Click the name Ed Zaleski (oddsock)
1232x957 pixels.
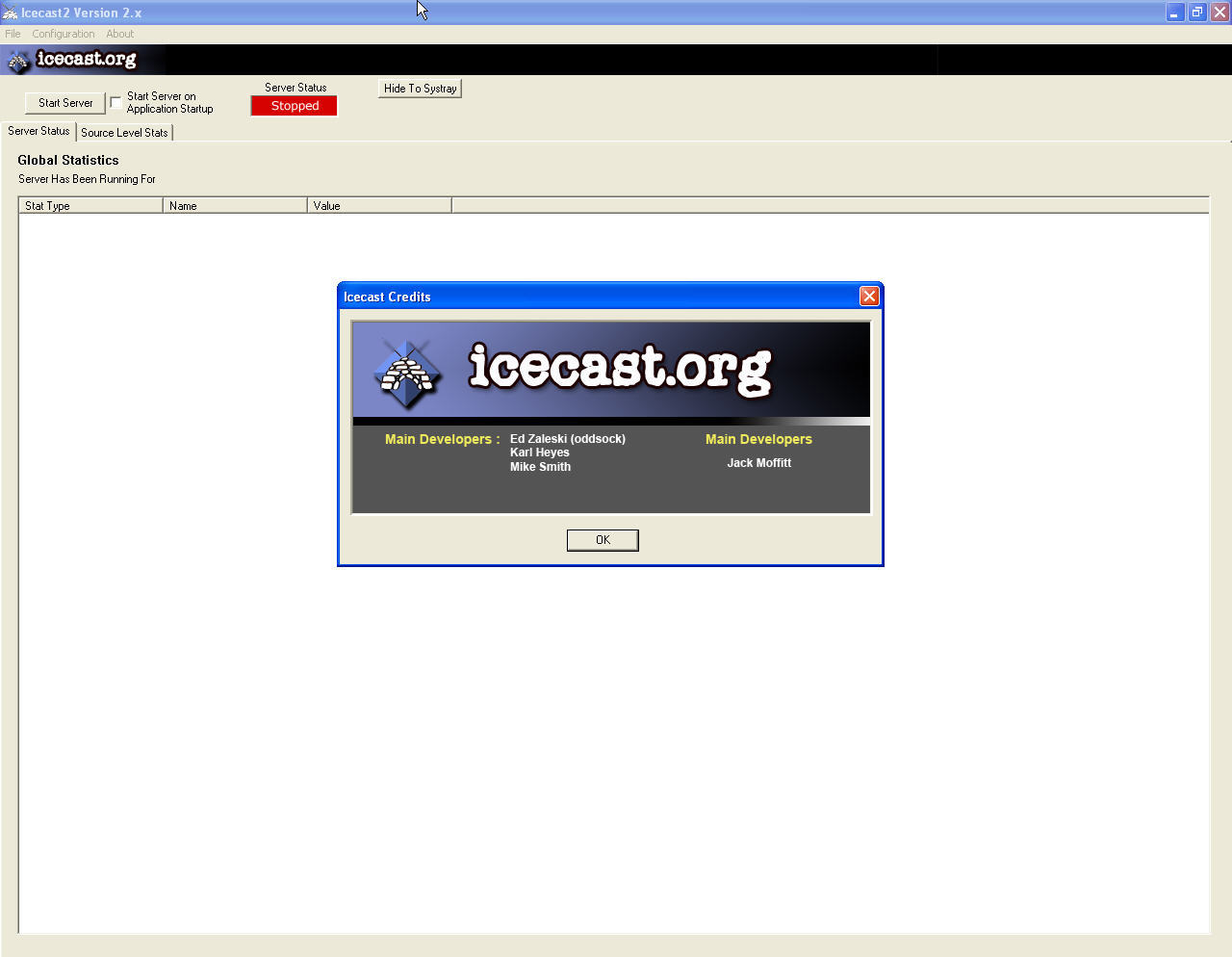(568, 438)
